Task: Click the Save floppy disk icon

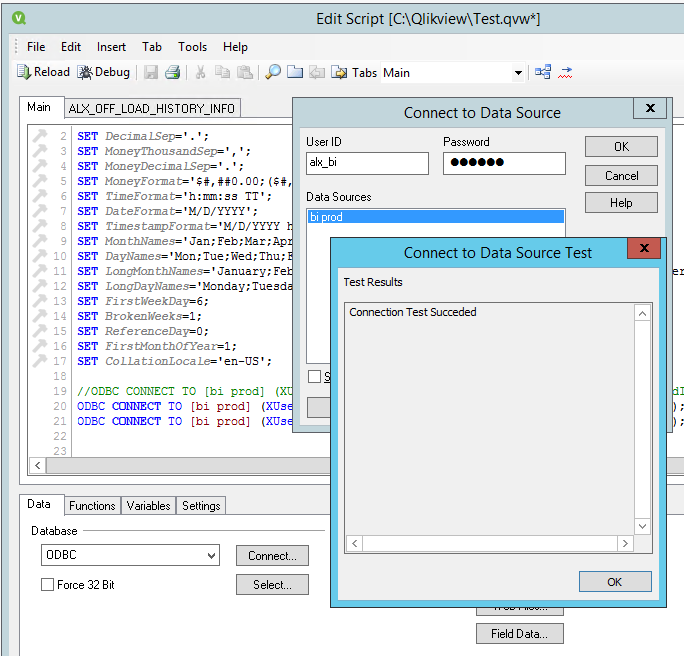Action: [x=151, y=72]
